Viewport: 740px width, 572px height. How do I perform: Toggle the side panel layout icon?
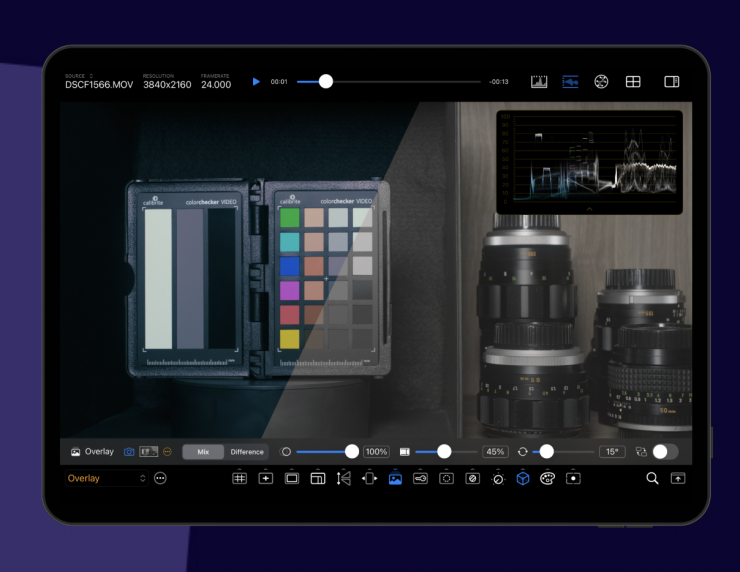672,82
